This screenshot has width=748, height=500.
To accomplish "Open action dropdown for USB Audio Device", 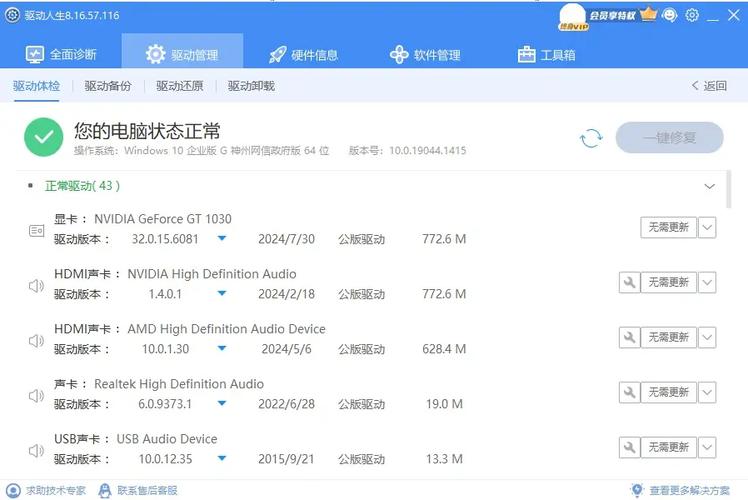I will (x=707, y=448).
